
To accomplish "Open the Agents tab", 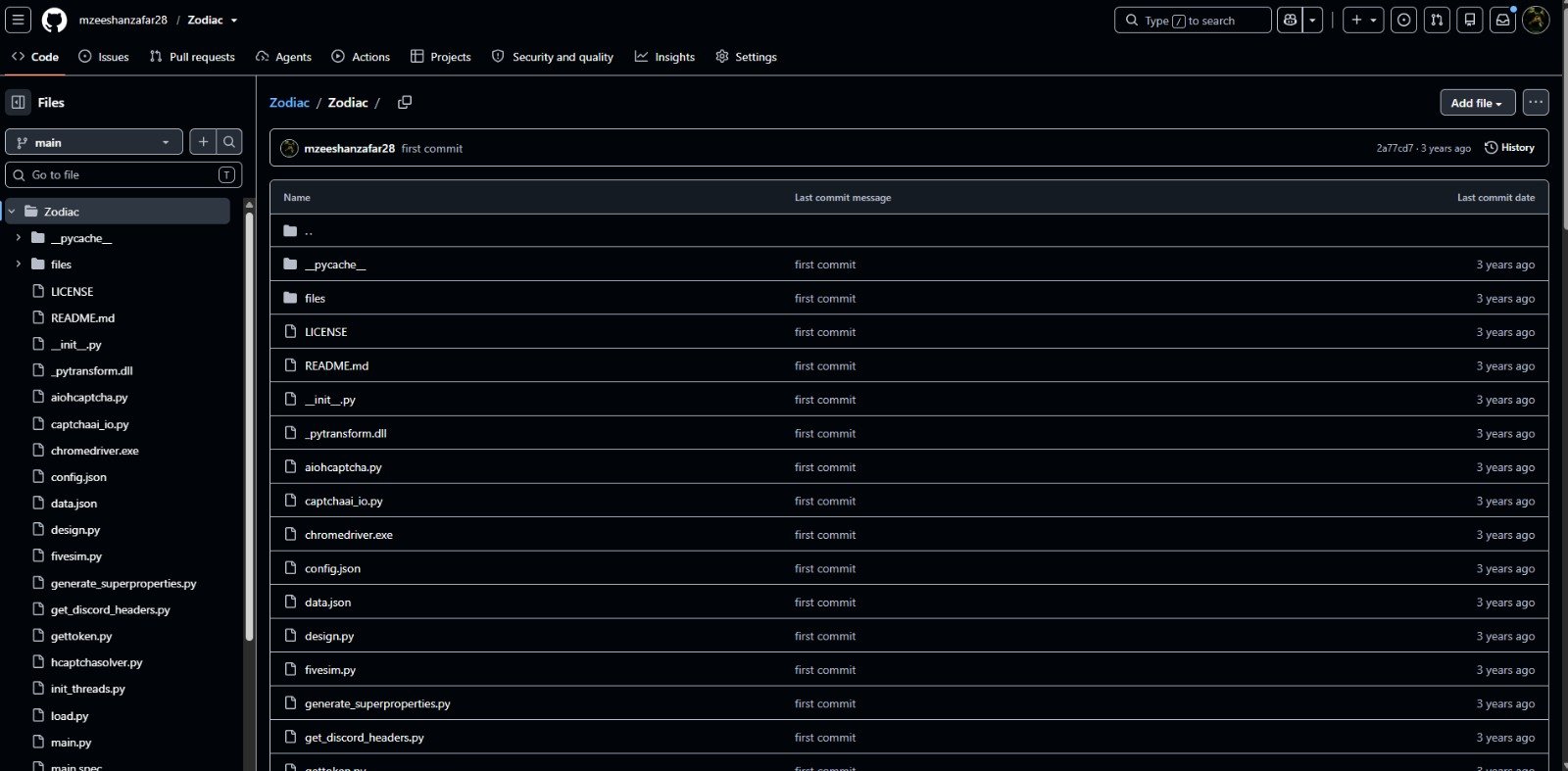I will click(283, 57).
